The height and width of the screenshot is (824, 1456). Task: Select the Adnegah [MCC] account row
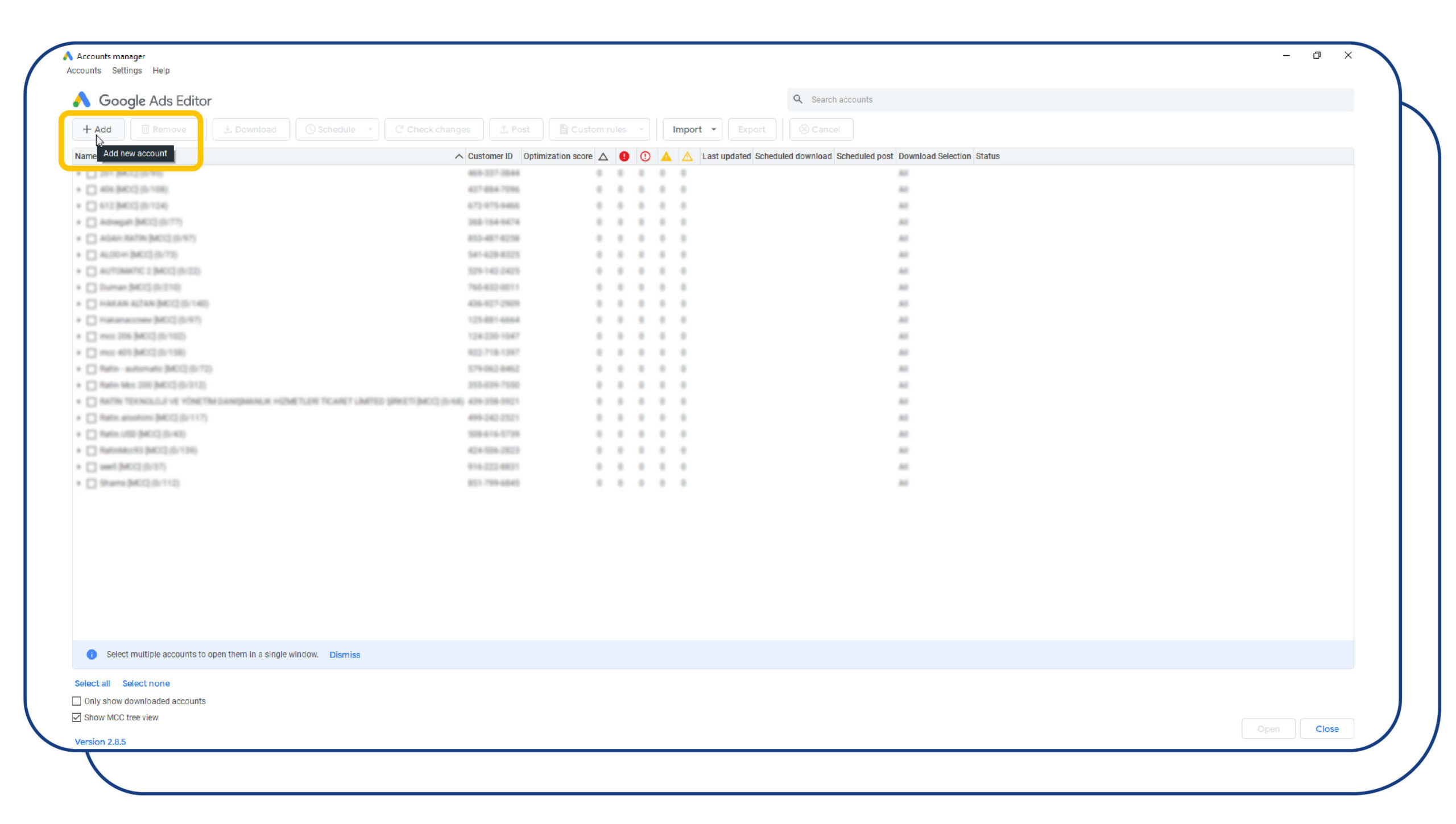click(x=713, y=222)
